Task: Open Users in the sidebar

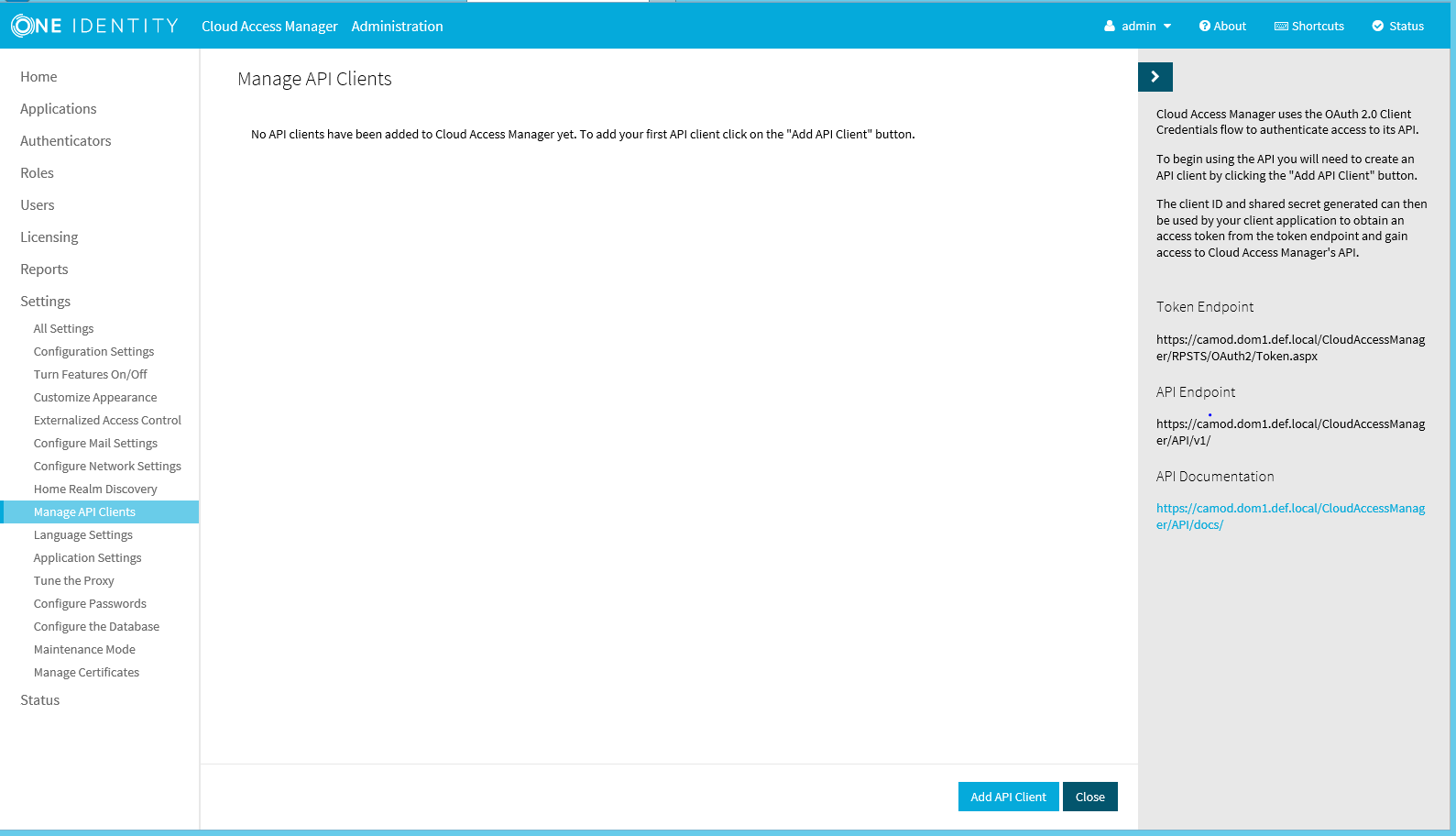Action: tap(38, 205)
